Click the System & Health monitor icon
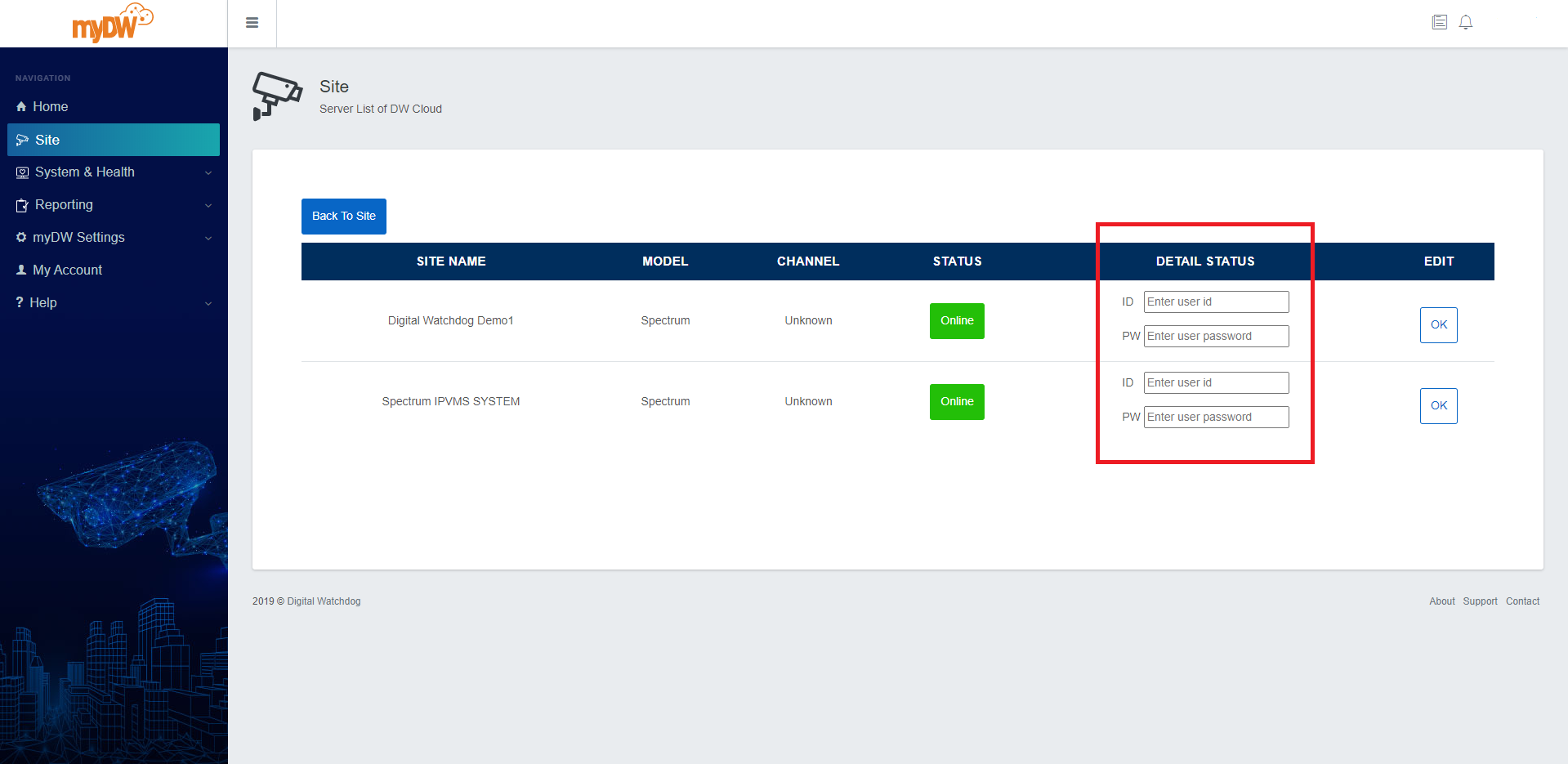The image size is (1568, 764). [x=22, y=172]
